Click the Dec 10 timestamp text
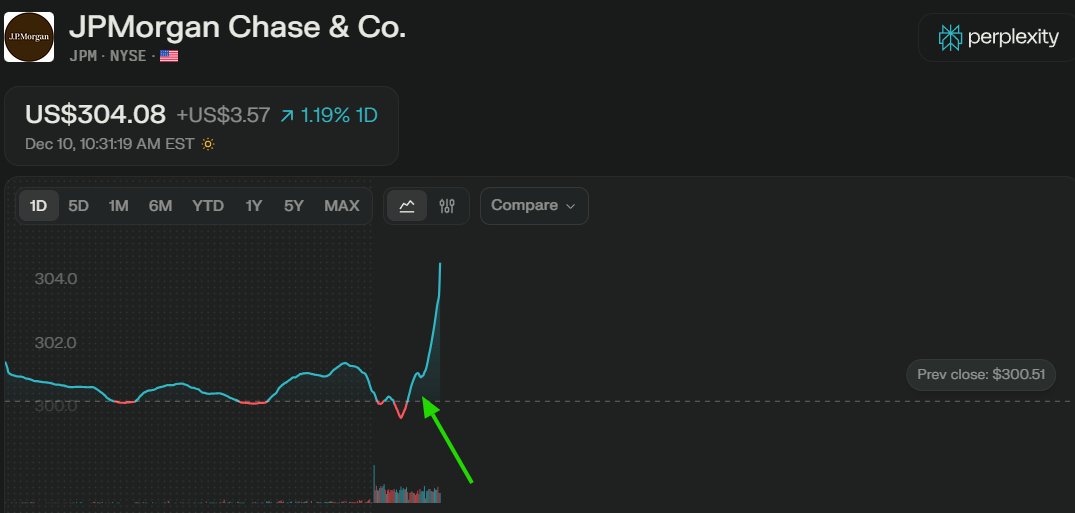Screen dimensions: 1075x513 click(110, 144)
